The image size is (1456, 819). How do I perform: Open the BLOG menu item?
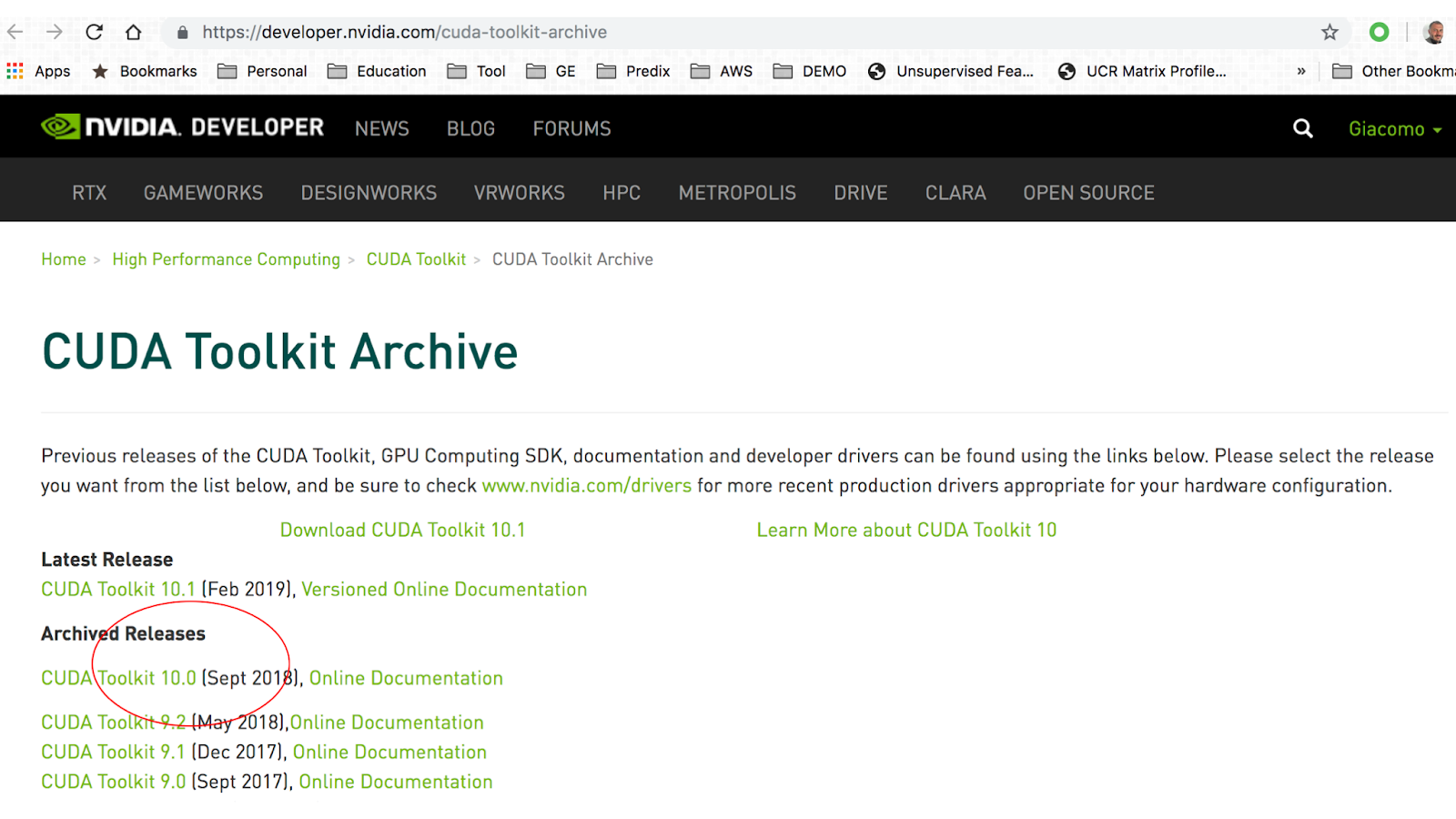click(470, 129)
